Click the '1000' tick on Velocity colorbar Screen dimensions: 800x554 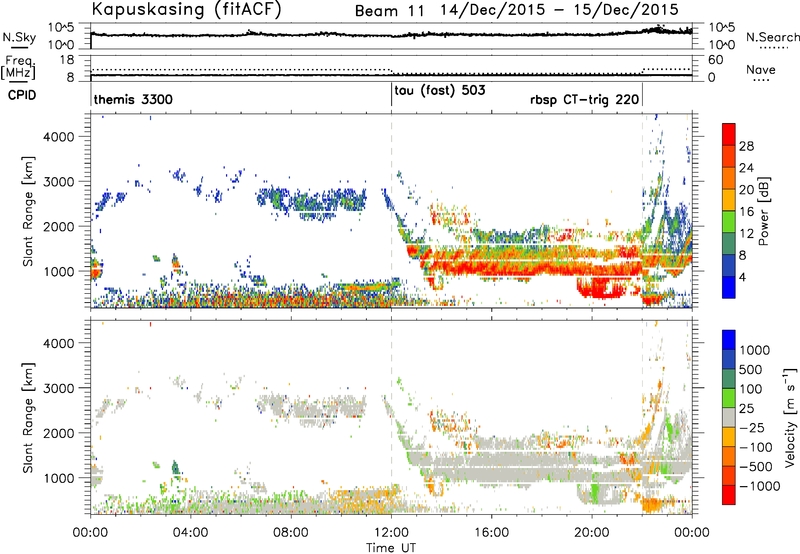click(x=755, y=350)
